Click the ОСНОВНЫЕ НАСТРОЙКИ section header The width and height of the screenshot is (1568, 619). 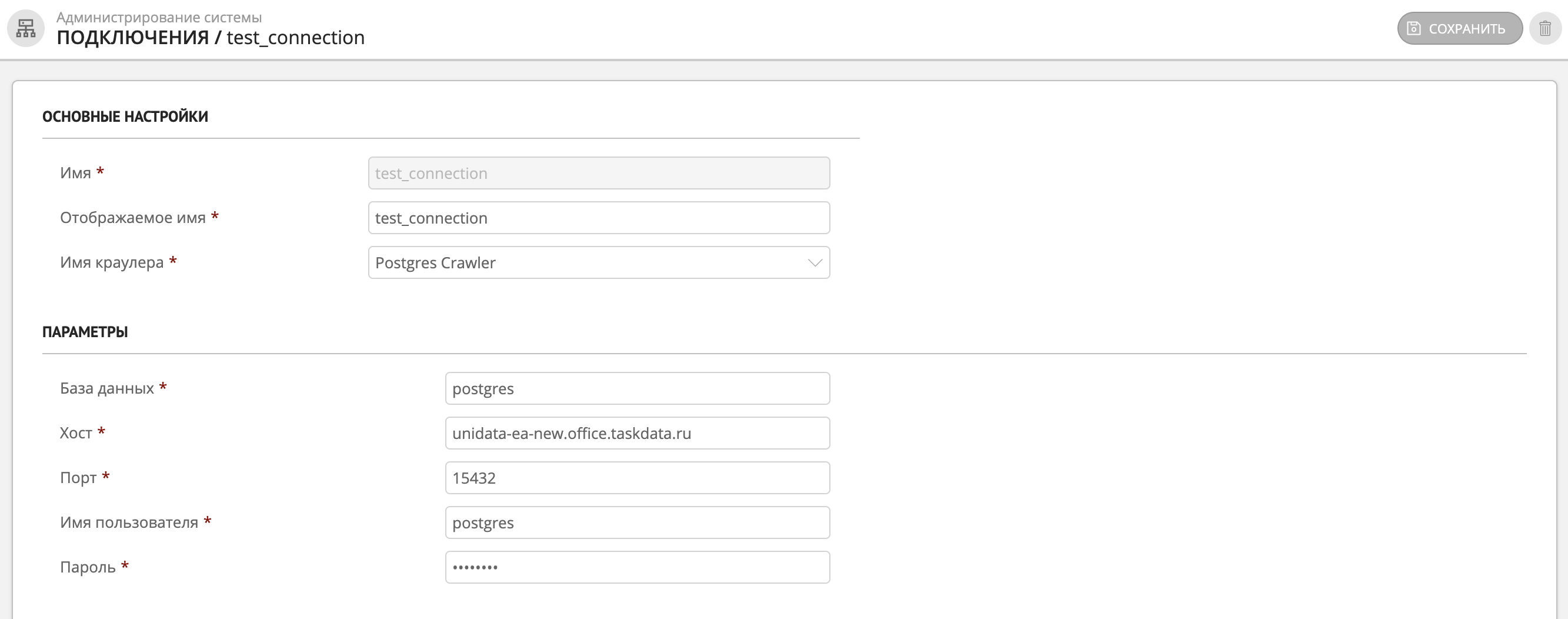pyautogui.click(x=125, y=117)
